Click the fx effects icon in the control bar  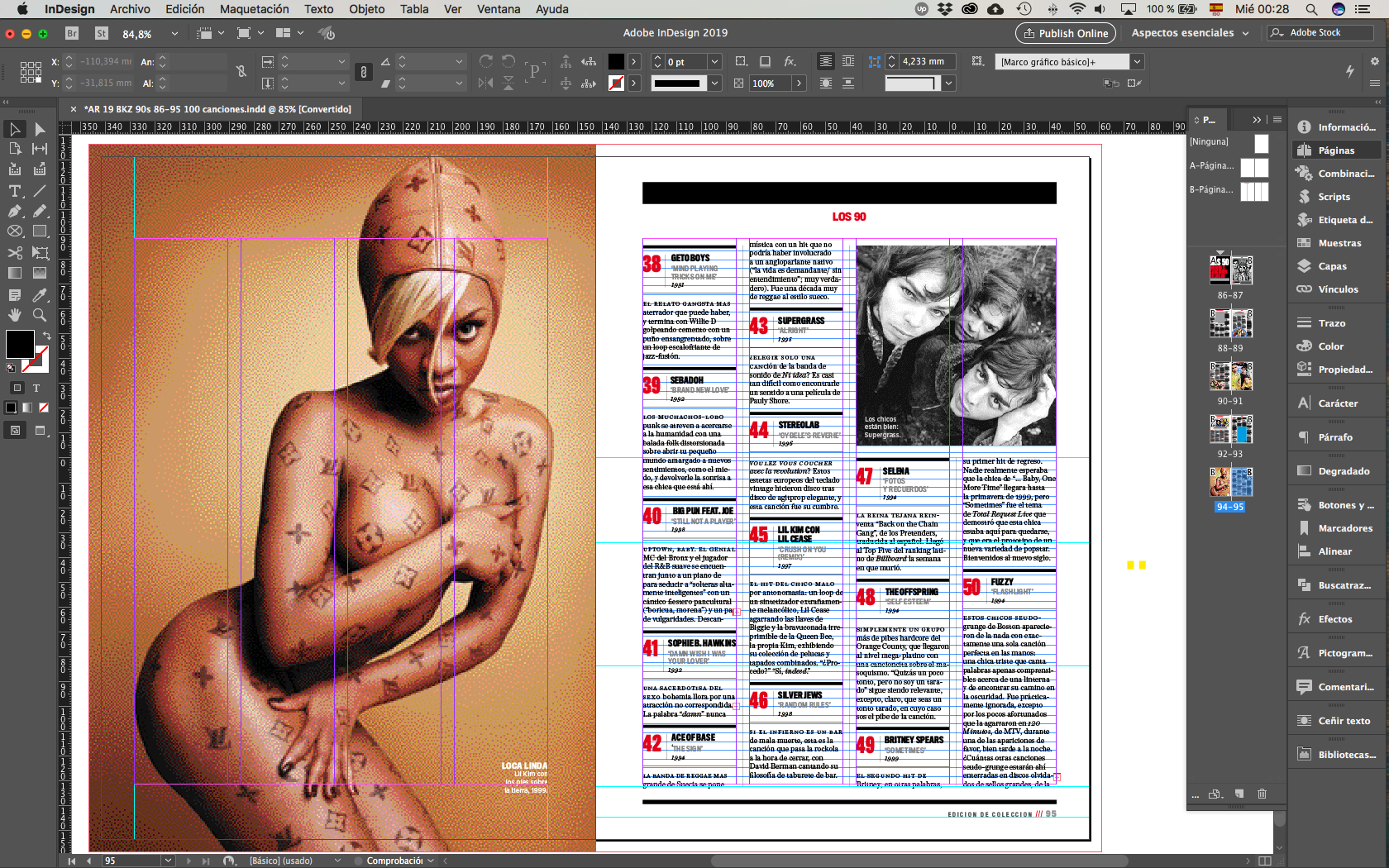tap(790, 62)
